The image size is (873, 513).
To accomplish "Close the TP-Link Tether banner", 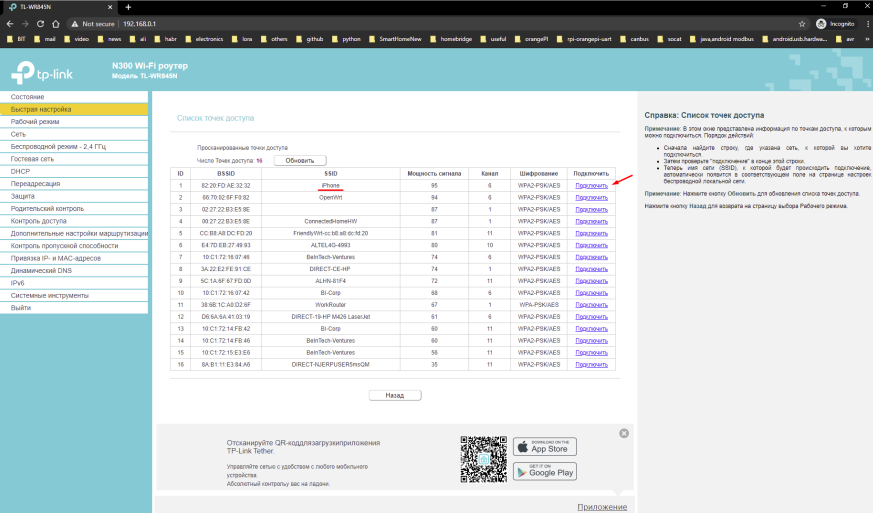I will coord(624,433).
